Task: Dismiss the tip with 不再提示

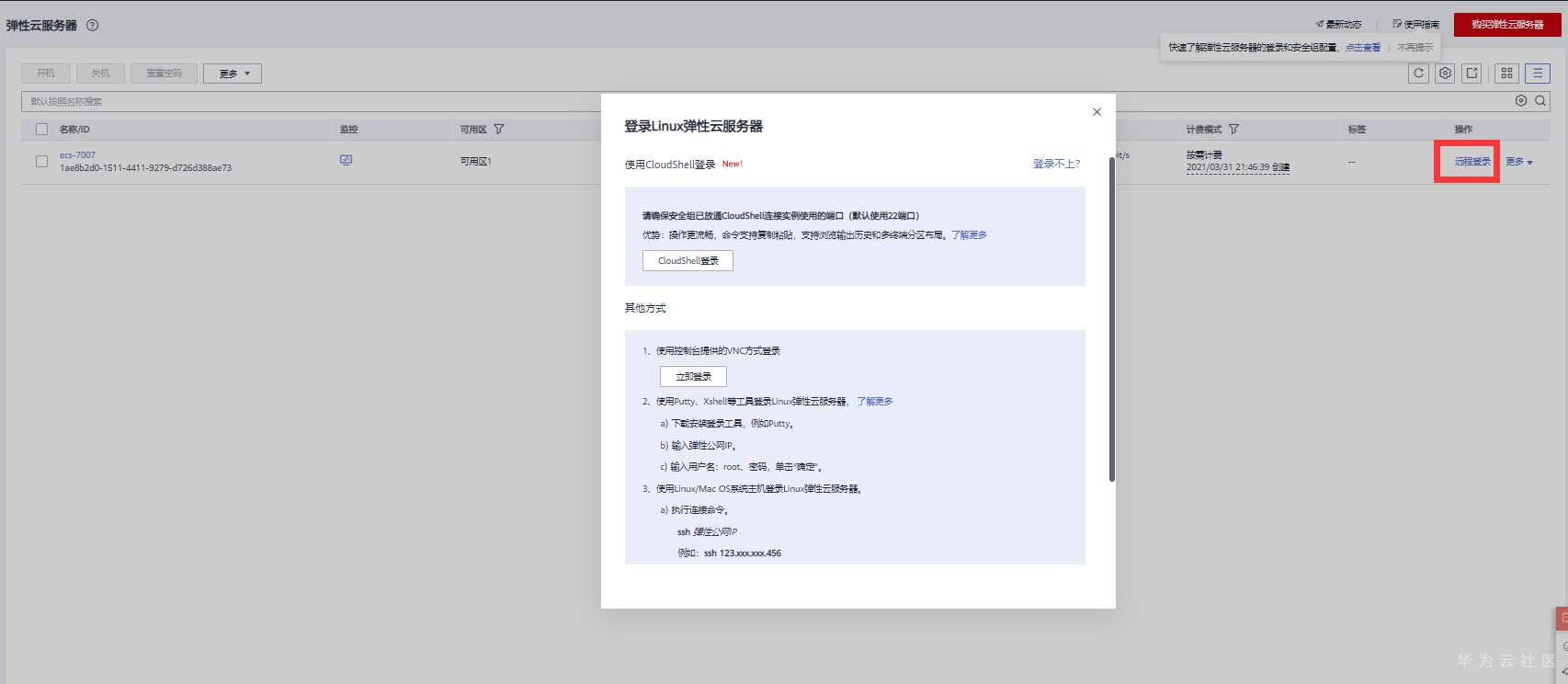Action: coord(1415,48)
